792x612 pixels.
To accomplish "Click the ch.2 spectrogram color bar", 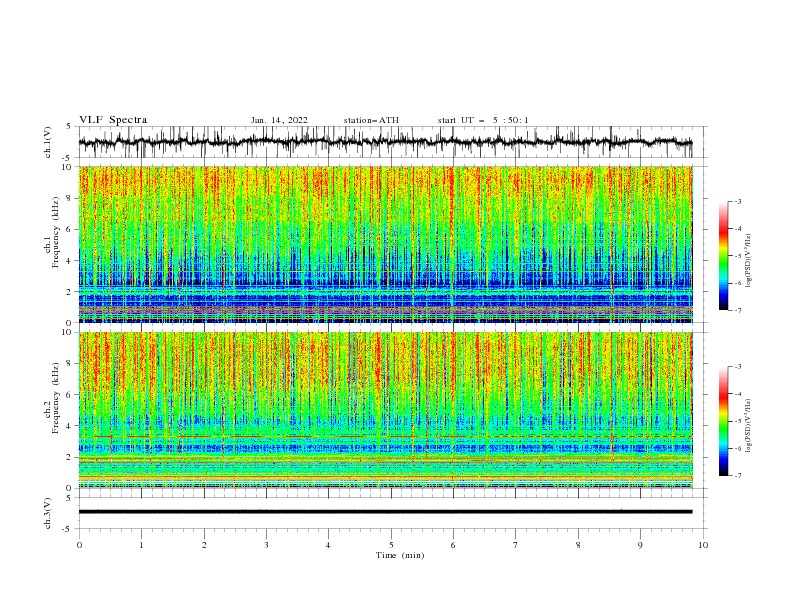I will pyautogui.click(x=723, y=421).
